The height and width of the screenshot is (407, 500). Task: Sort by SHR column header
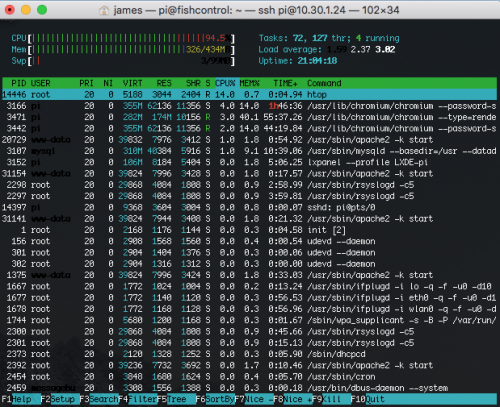[x=193, y=83]
